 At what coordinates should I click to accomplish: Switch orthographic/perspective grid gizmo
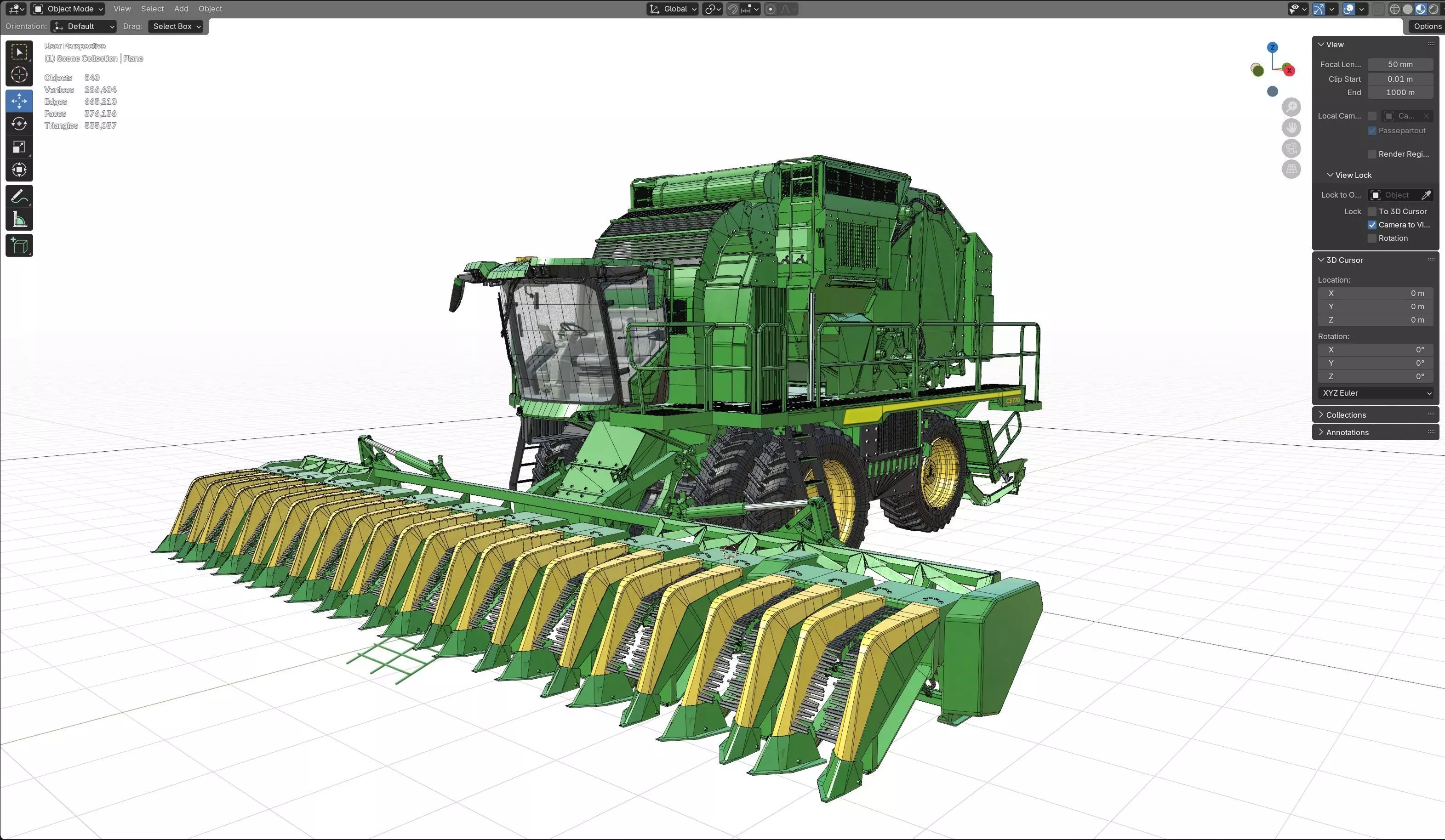pyautogui.click(x=1291, y=169)
